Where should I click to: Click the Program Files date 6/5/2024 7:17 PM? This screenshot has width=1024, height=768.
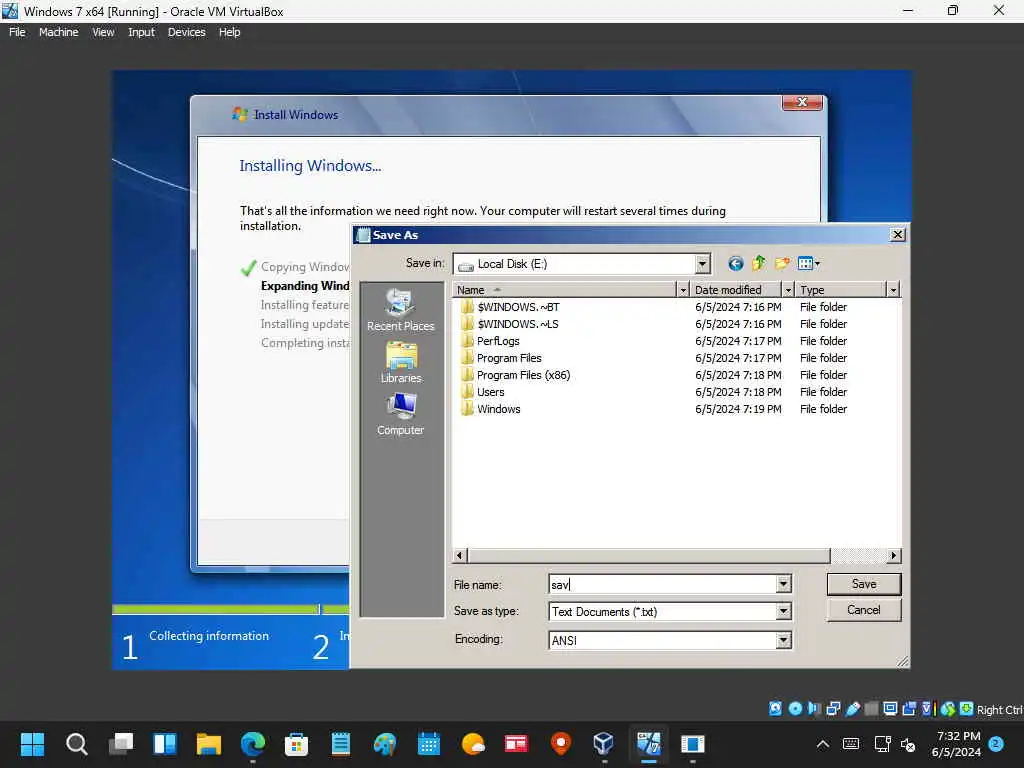coord(738,358)
